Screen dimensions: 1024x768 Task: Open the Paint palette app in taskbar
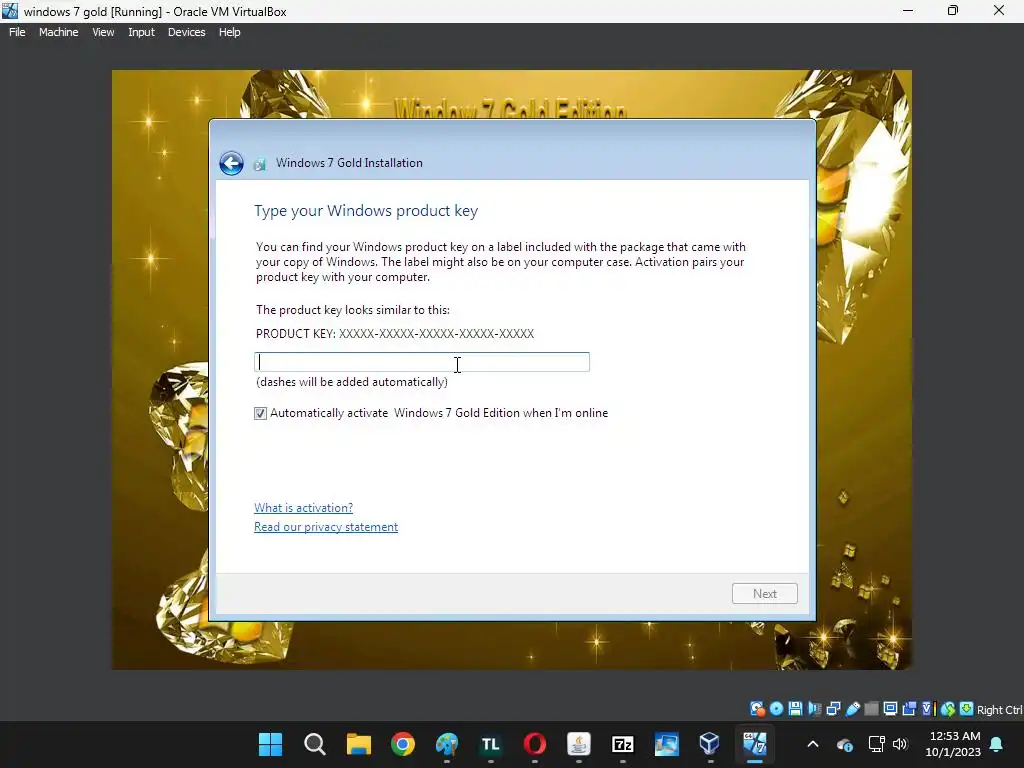pos(447,744)
